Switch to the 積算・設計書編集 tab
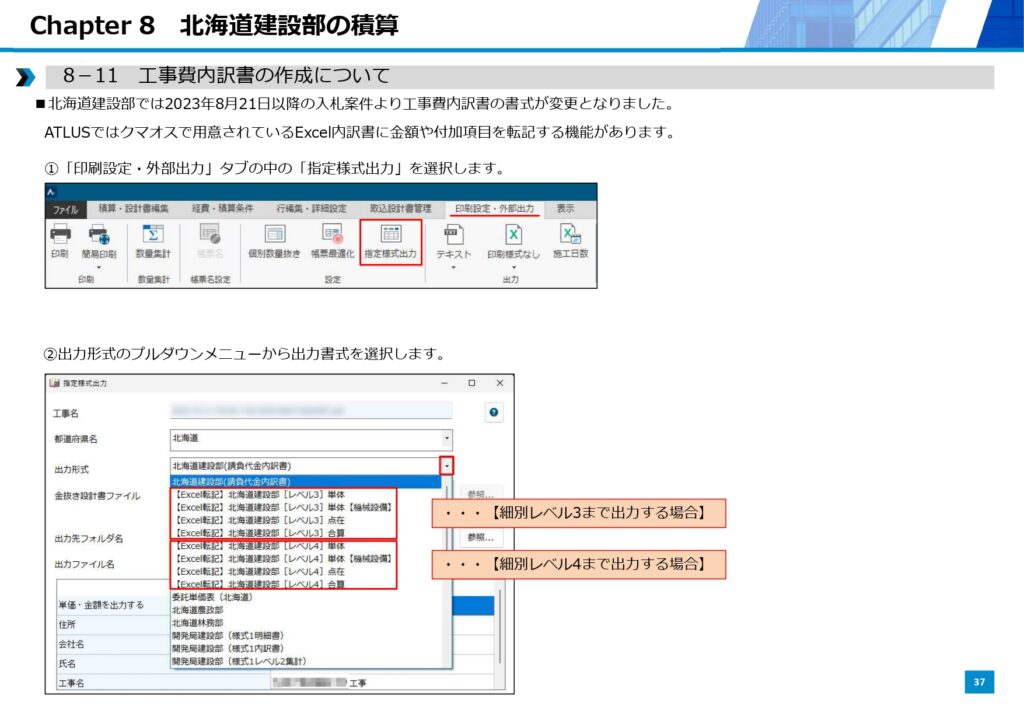1024x724 pixels. click(134, 208)
